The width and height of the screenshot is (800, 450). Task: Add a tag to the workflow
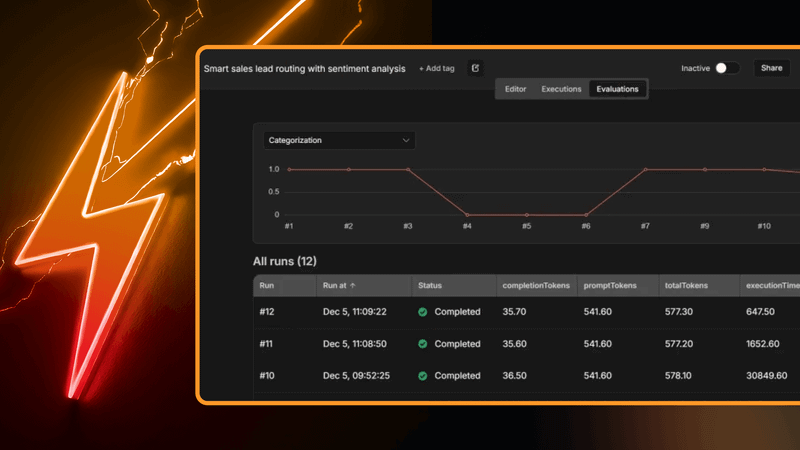437,68
